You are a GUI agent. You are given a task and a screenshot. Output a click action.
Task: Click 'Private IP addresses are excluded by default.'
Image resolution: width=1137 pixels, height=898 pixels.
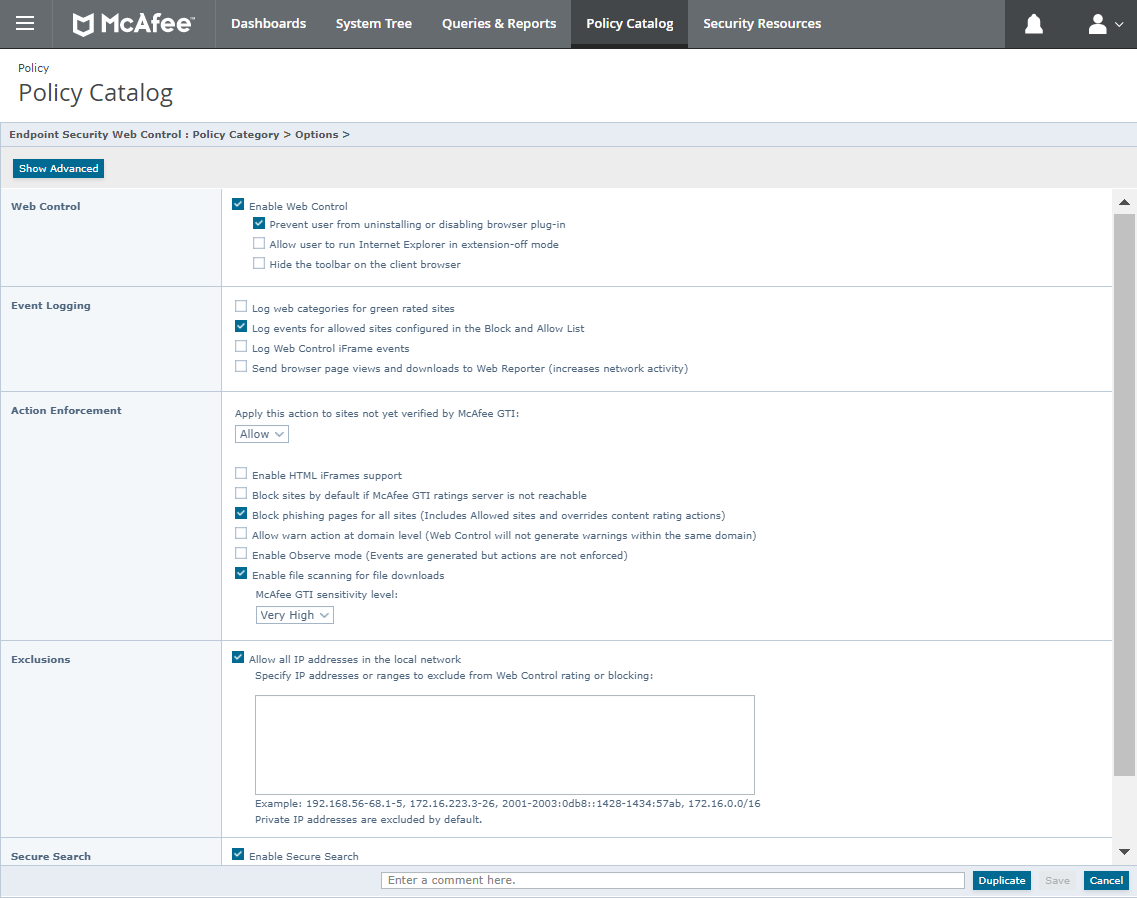(x=368, y=820)
